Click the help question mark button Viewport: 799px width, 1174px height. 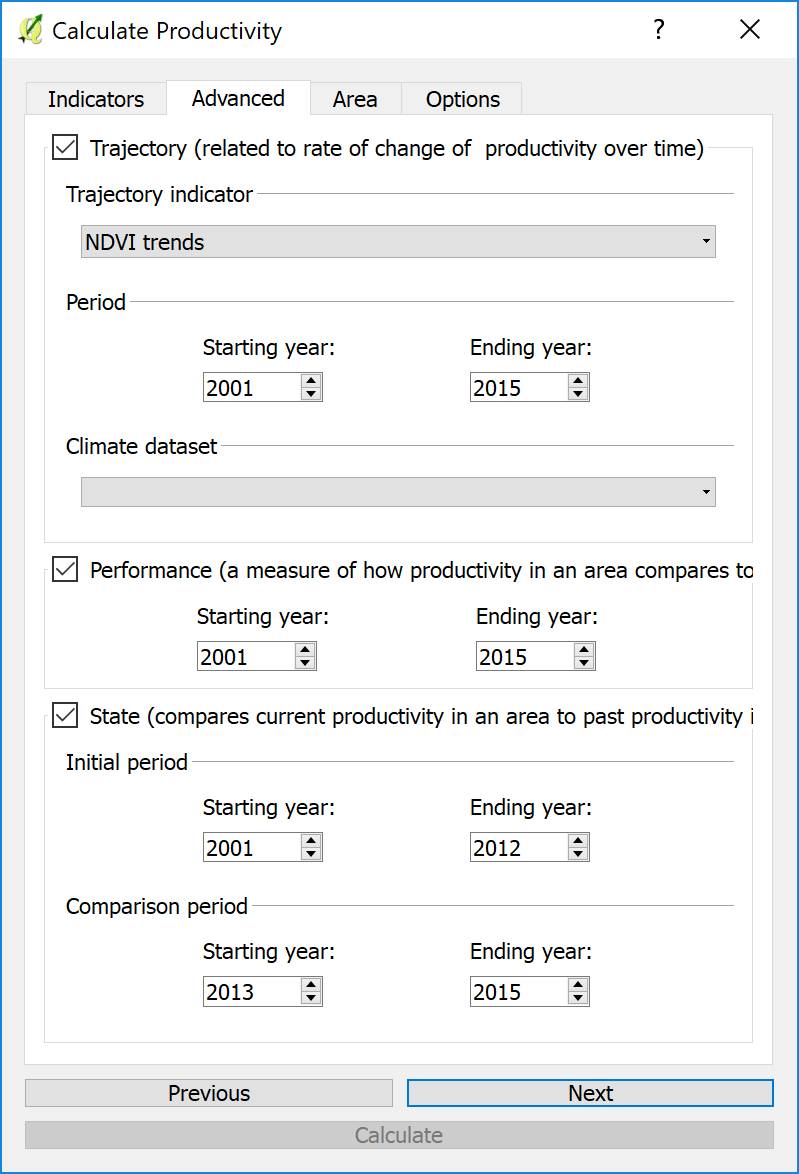tap(658, 30)
